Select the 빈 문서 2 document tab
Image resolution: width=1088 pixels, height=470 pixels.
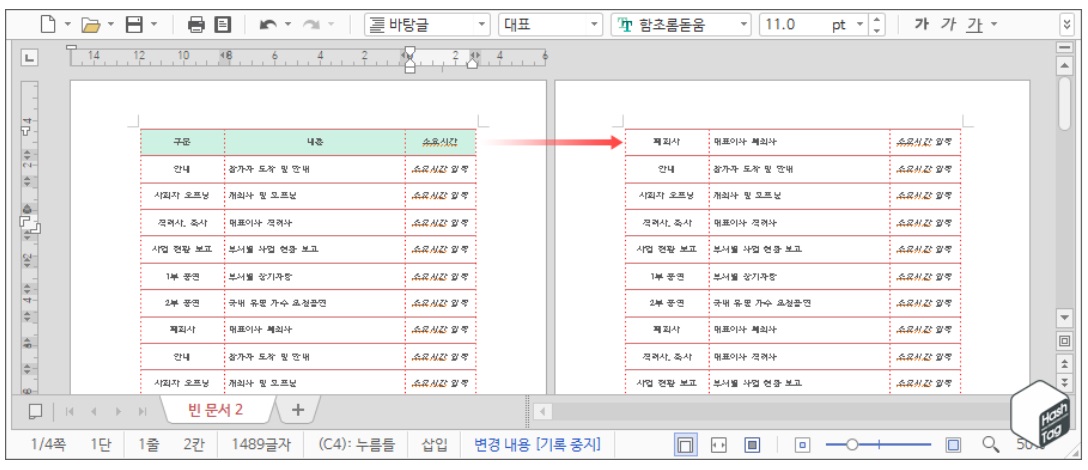[216, 410]
